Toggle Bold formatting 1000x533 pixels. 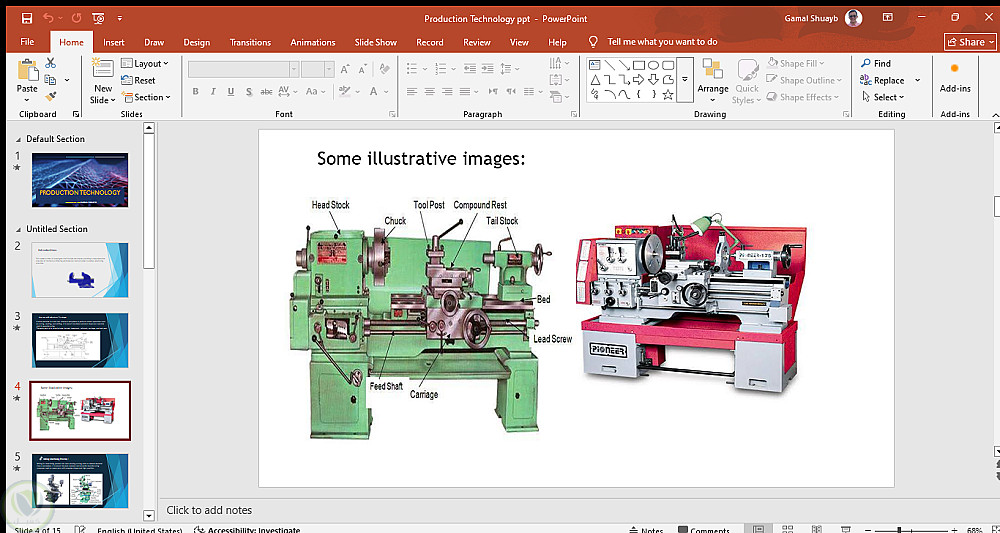[196, 91]
